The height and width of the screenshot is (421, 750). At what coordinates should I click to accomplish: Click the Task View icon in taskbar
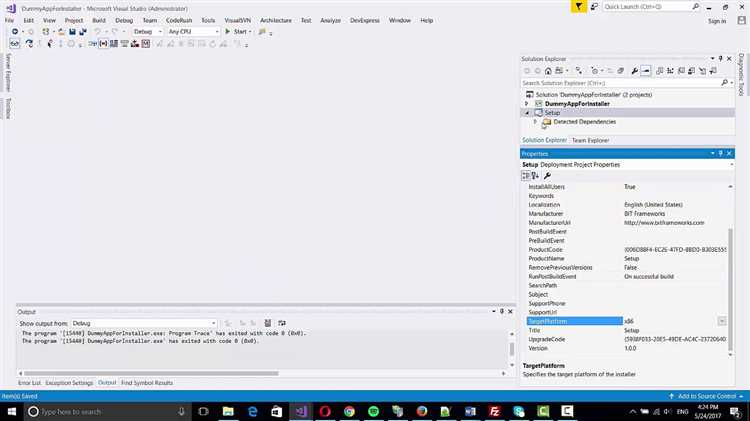pyautogui.click(x=203, y=411)
